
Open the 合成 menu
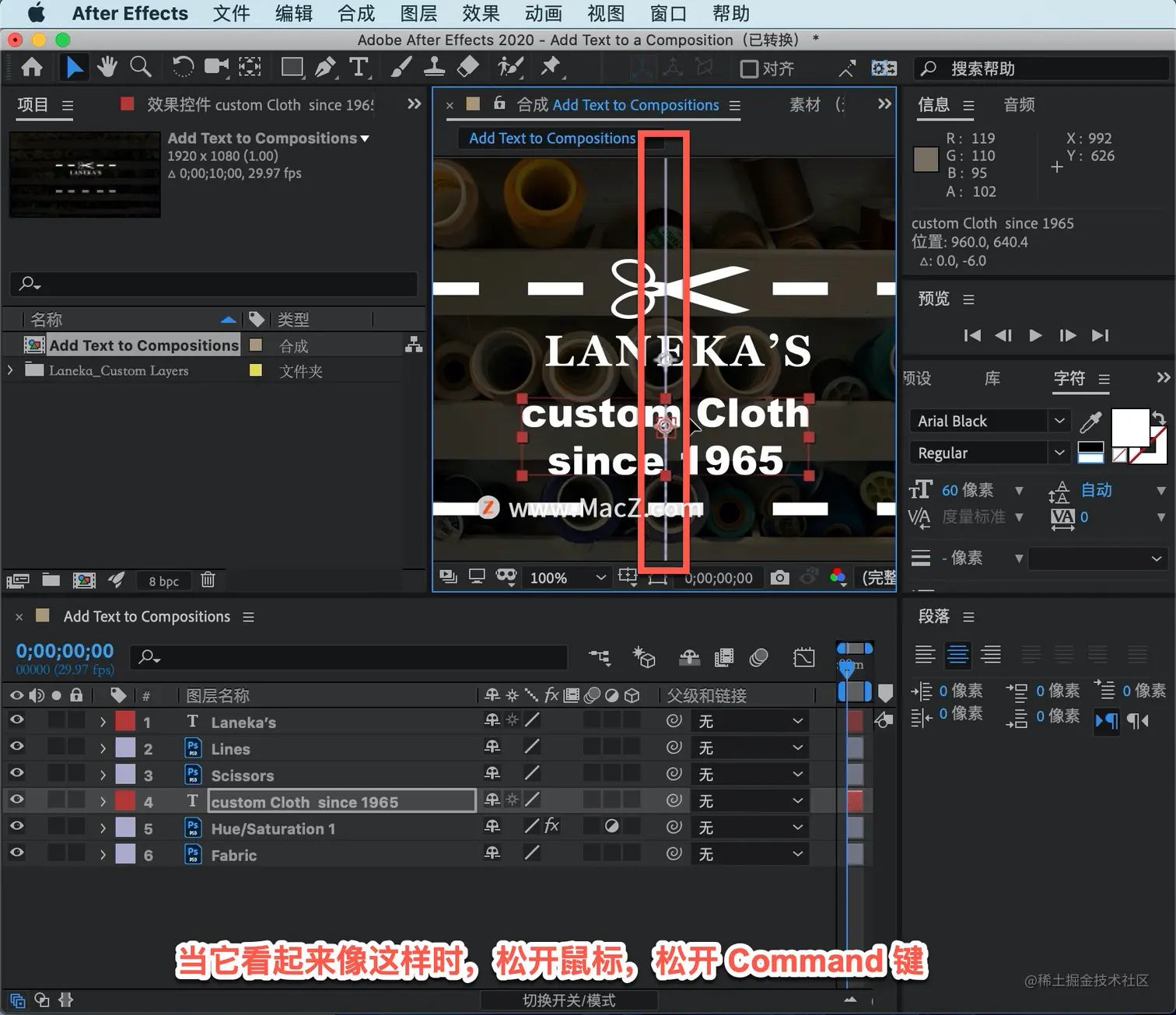pos(356,14)
